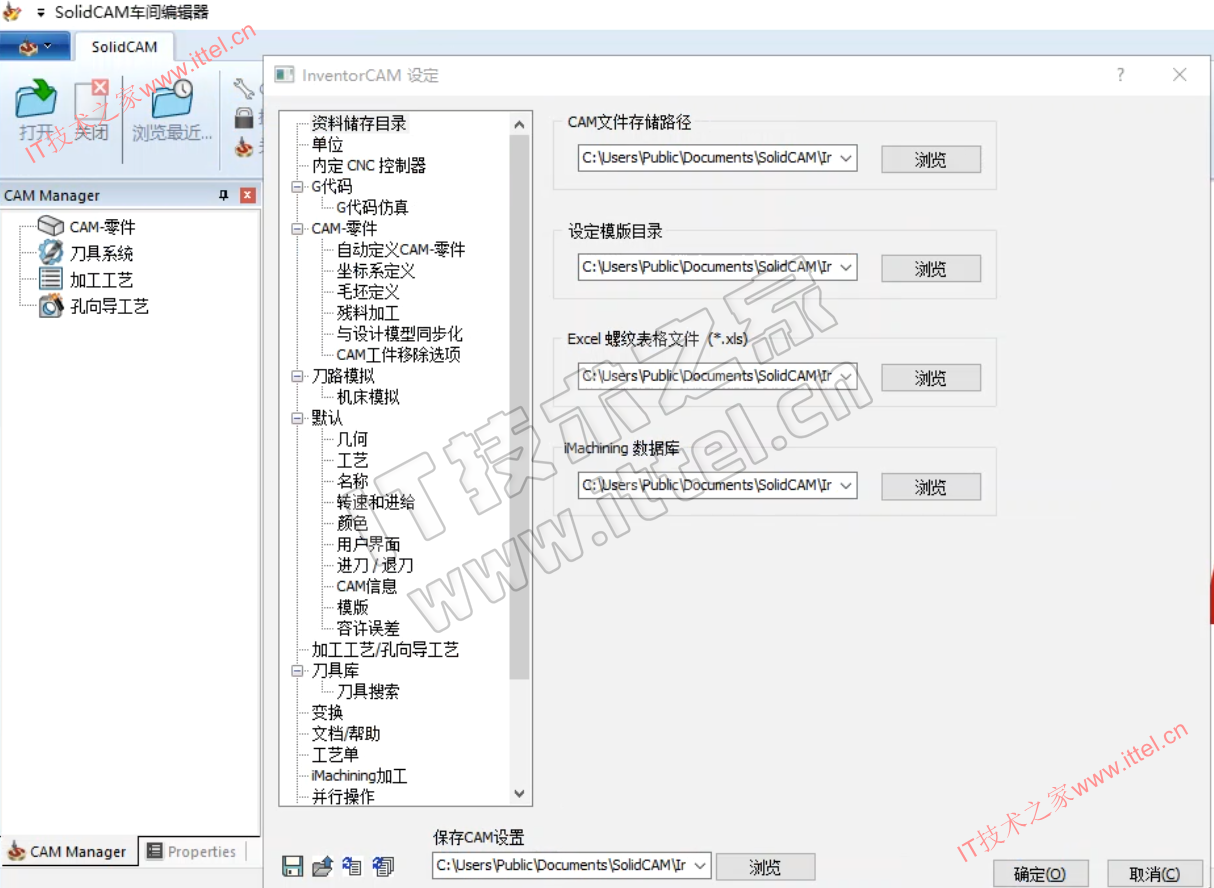Viewport: 1214px width, 888px height.
Task: Select 与设计模型同步化 in settings tree
Action: pos(400,334)
